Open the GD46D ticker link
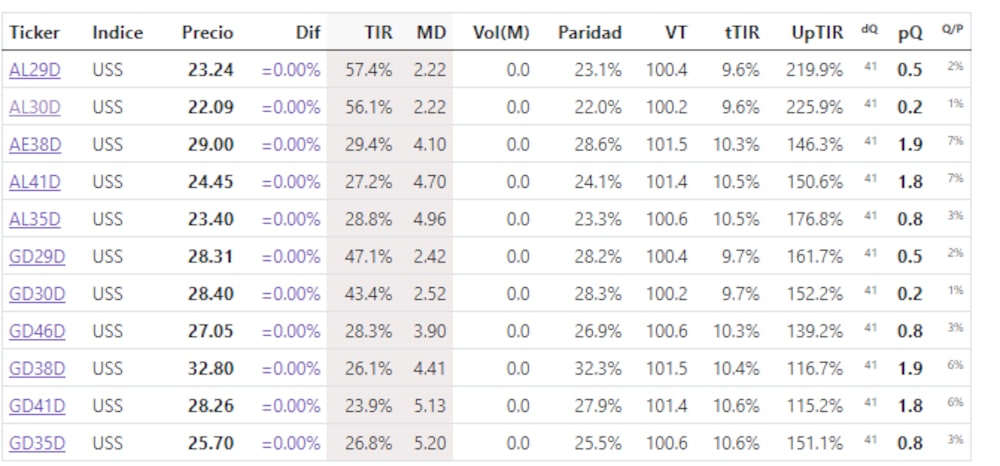Image resolution: width=1000 pixels, height=466 pixels. tap(37, 331)
